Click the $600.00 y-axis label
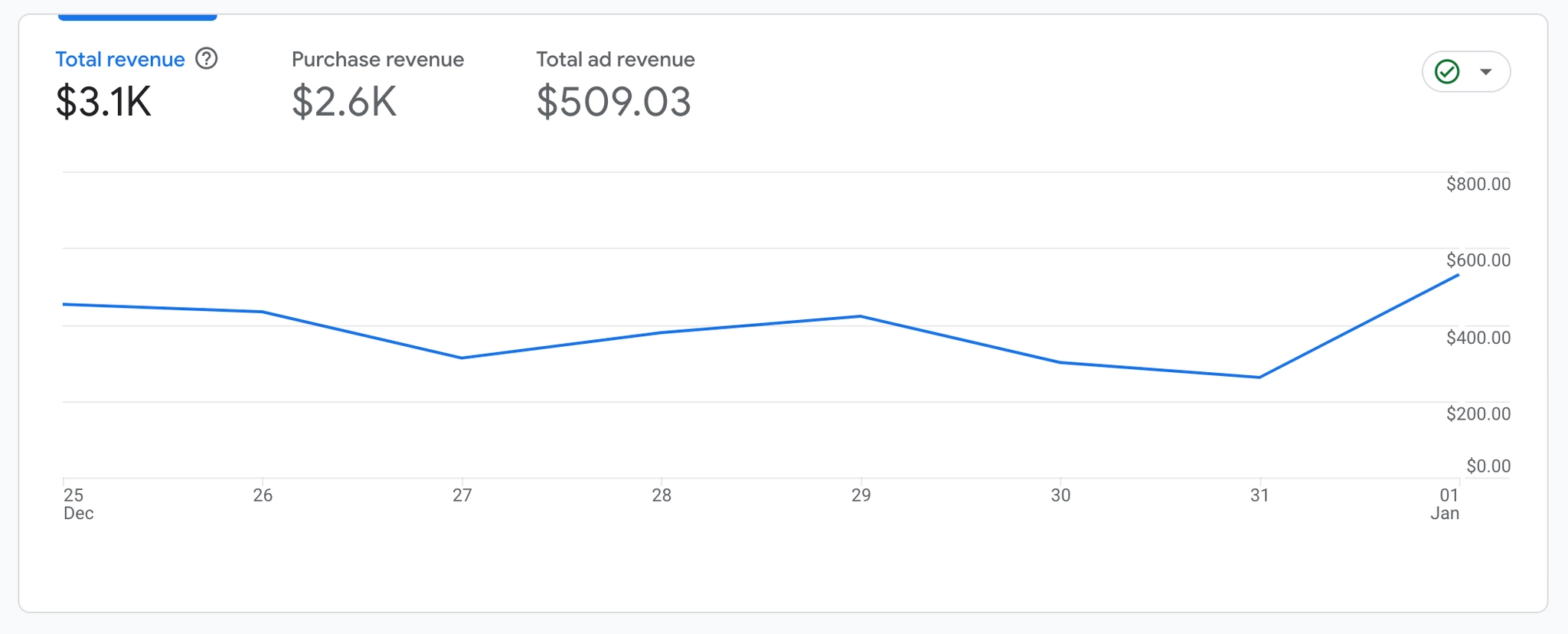Viewport: 1568px width, 634px height. [1478, 260]
